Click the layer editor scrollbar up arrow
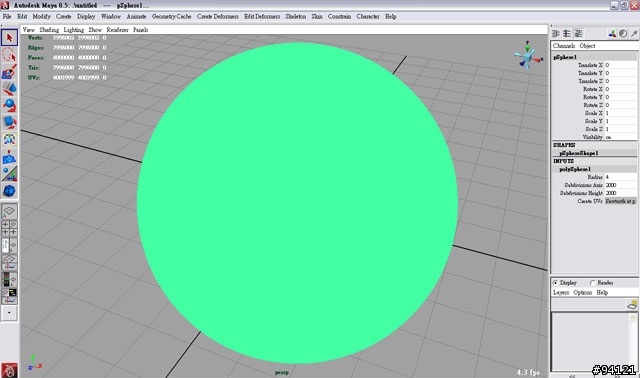The image size is (640, 378). [x=633, y=317]
